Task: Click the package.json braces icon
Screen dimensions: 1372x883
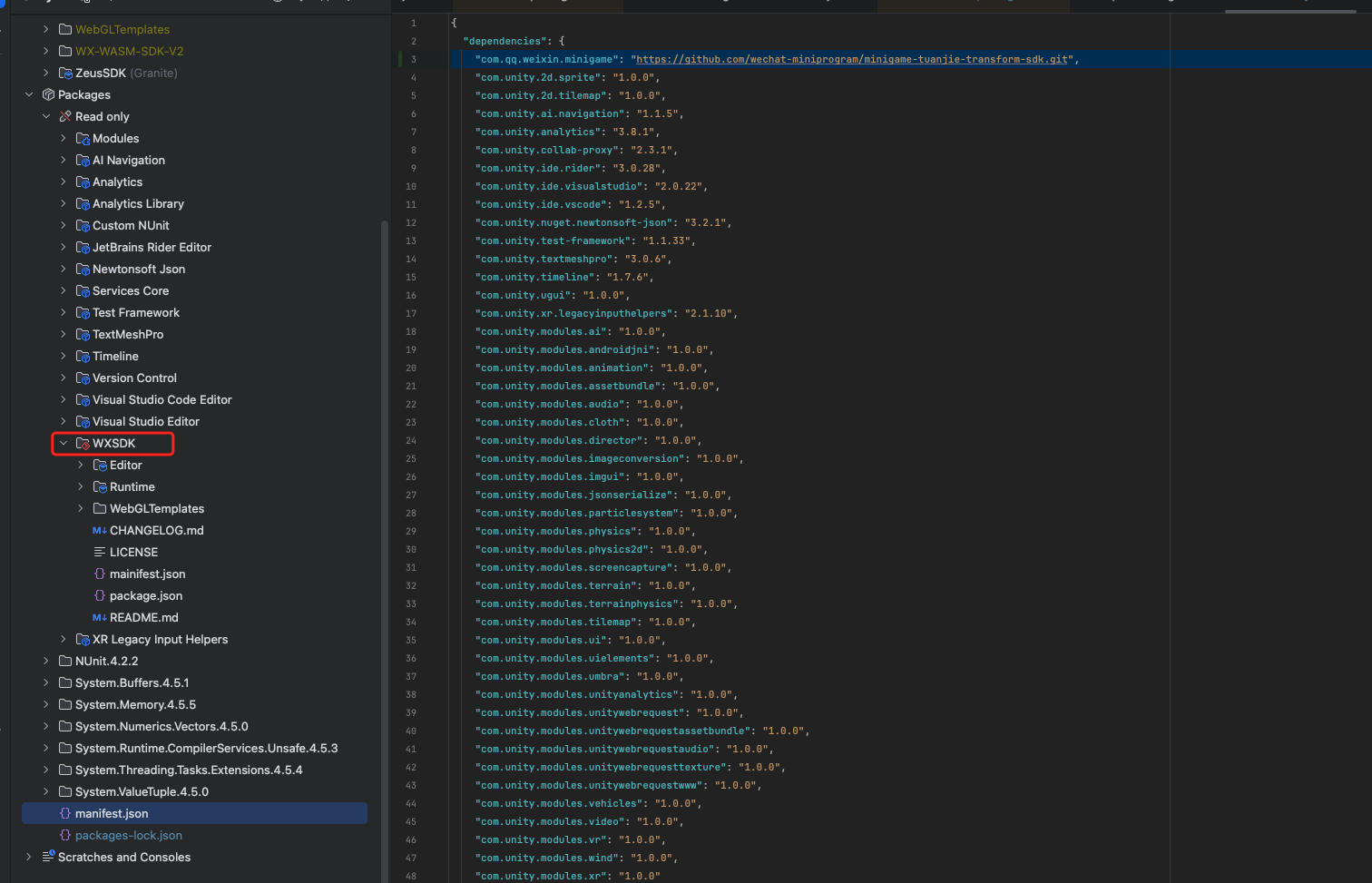Action: (x=100, y=596)
